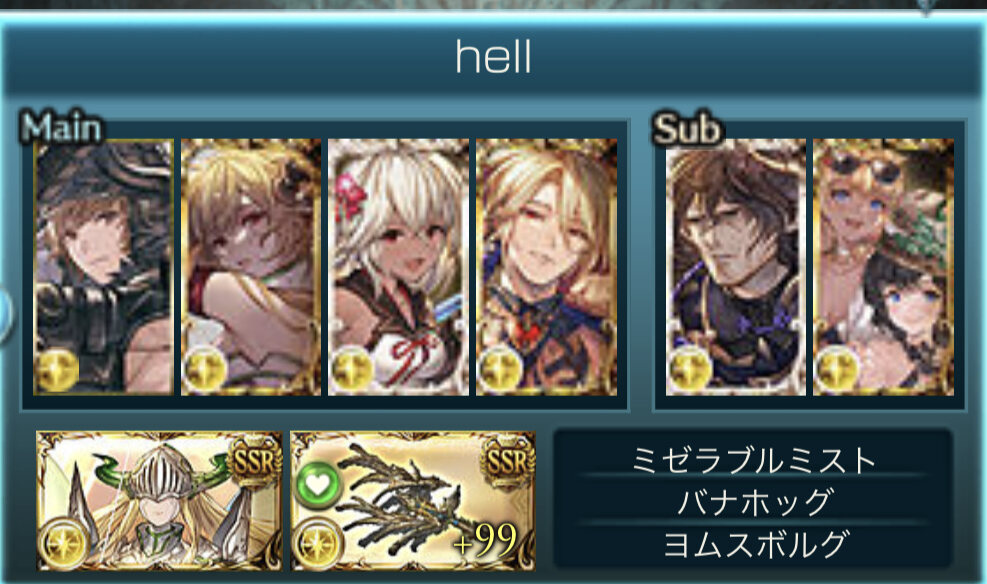987x584 pixels.
Task: Open the SSR branch weapon with +99
Action: coord(413,501)
